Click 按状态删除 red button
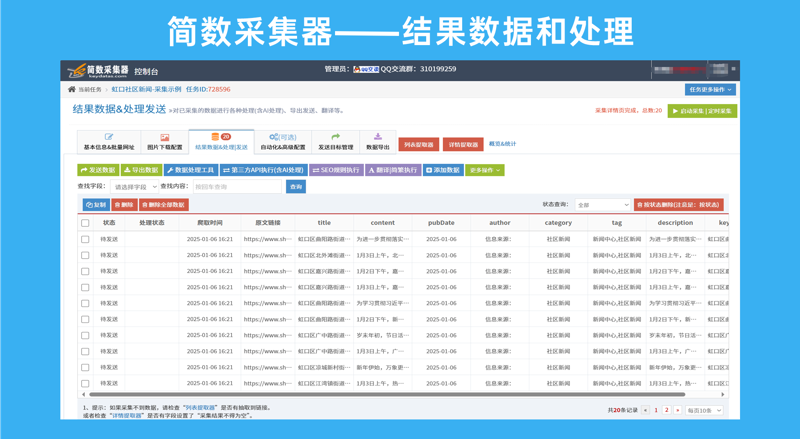This screenshot has width=800, height=439. pos(679,205)
